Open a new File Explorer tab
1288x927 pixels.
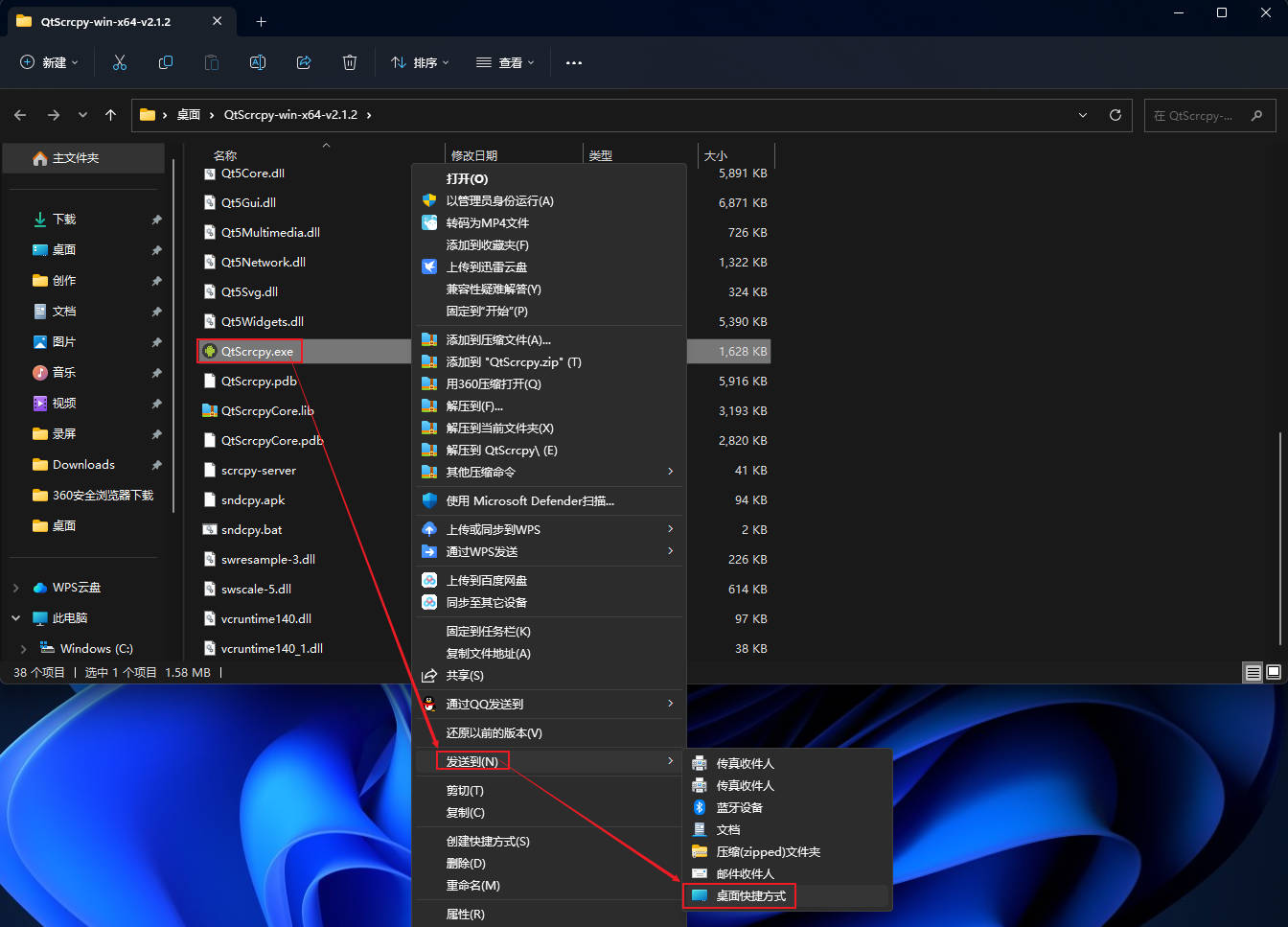261,21
